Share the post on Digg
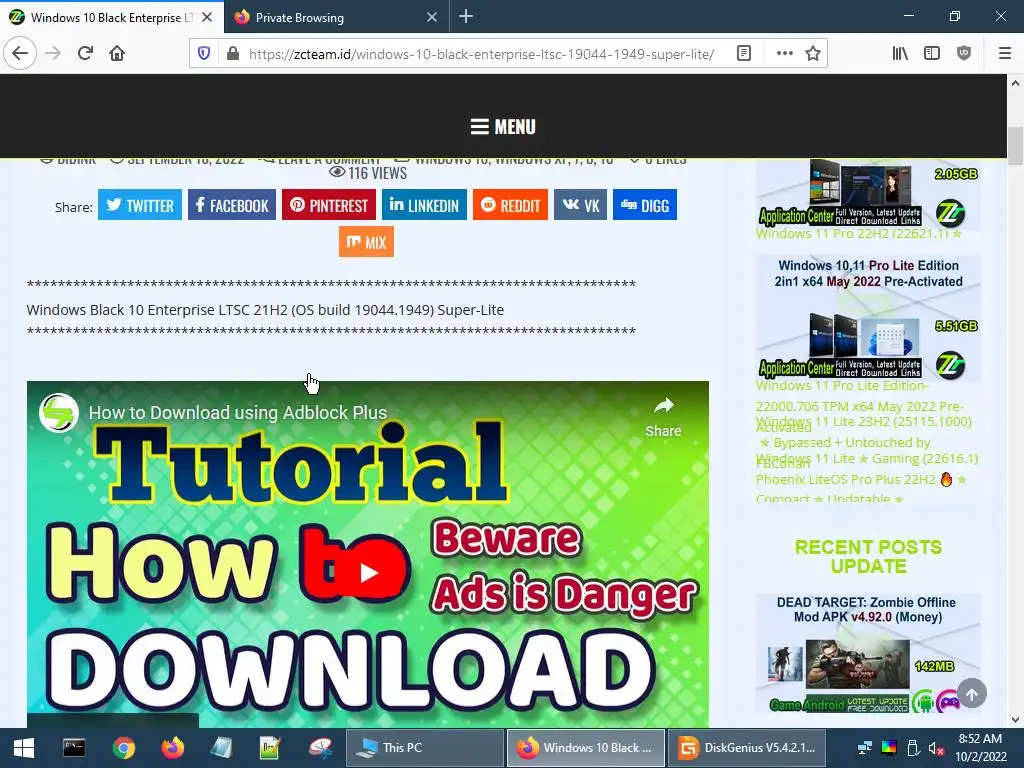The image size is (1024, 768). click(x=645, y=205)
